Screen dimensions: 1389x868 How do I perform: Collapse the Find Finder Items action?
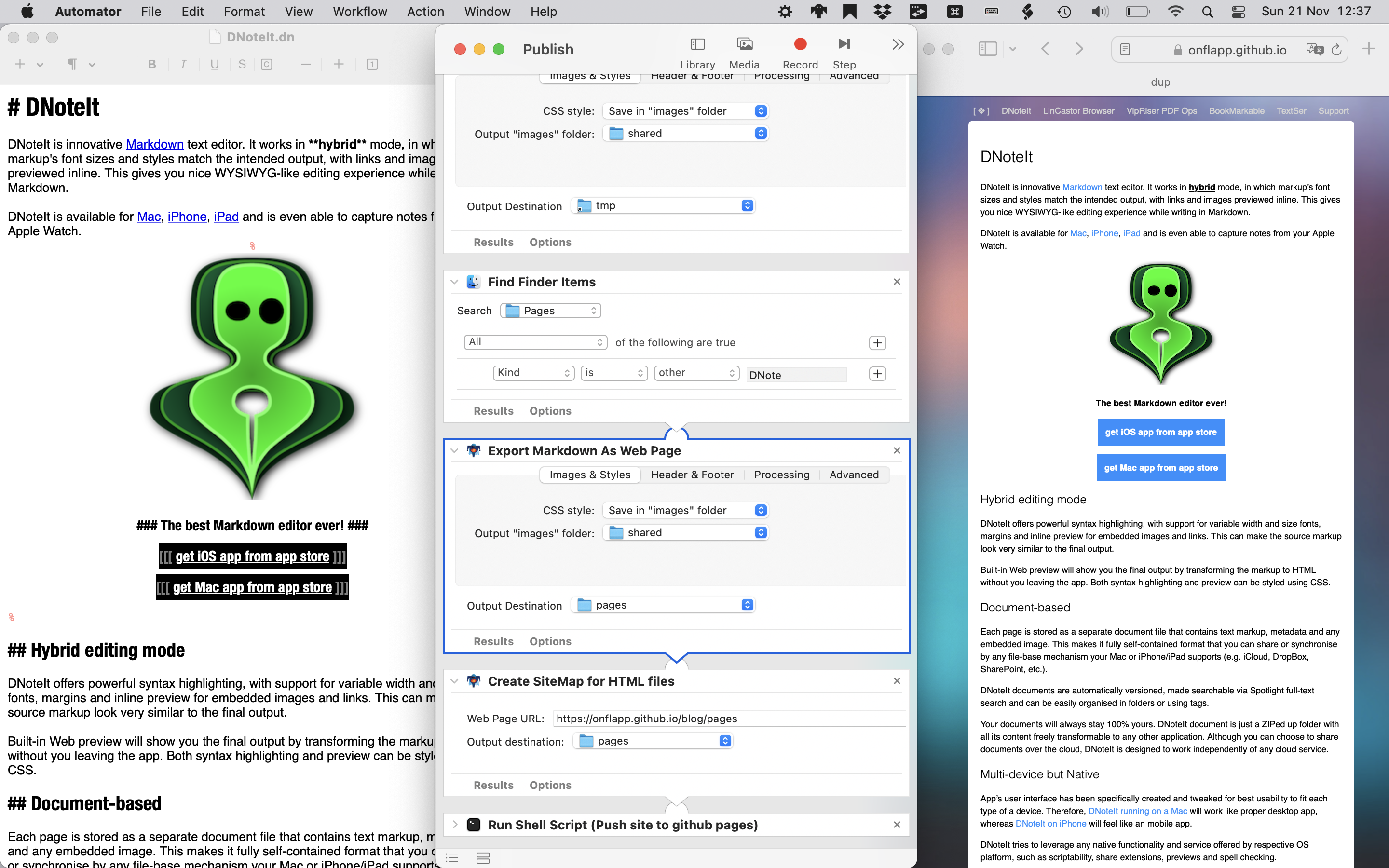455,282
